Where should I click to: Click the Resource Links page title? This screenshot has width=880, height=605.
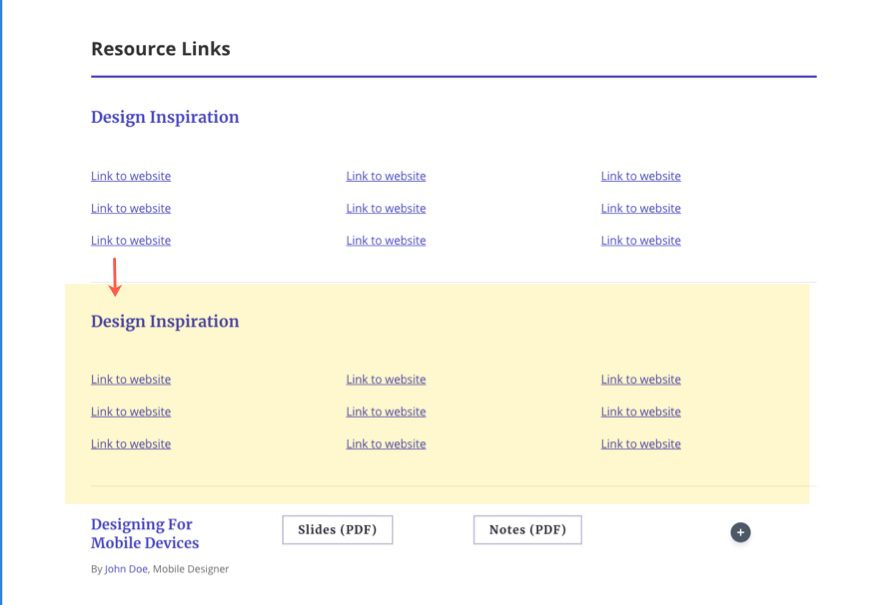point(161,48)
